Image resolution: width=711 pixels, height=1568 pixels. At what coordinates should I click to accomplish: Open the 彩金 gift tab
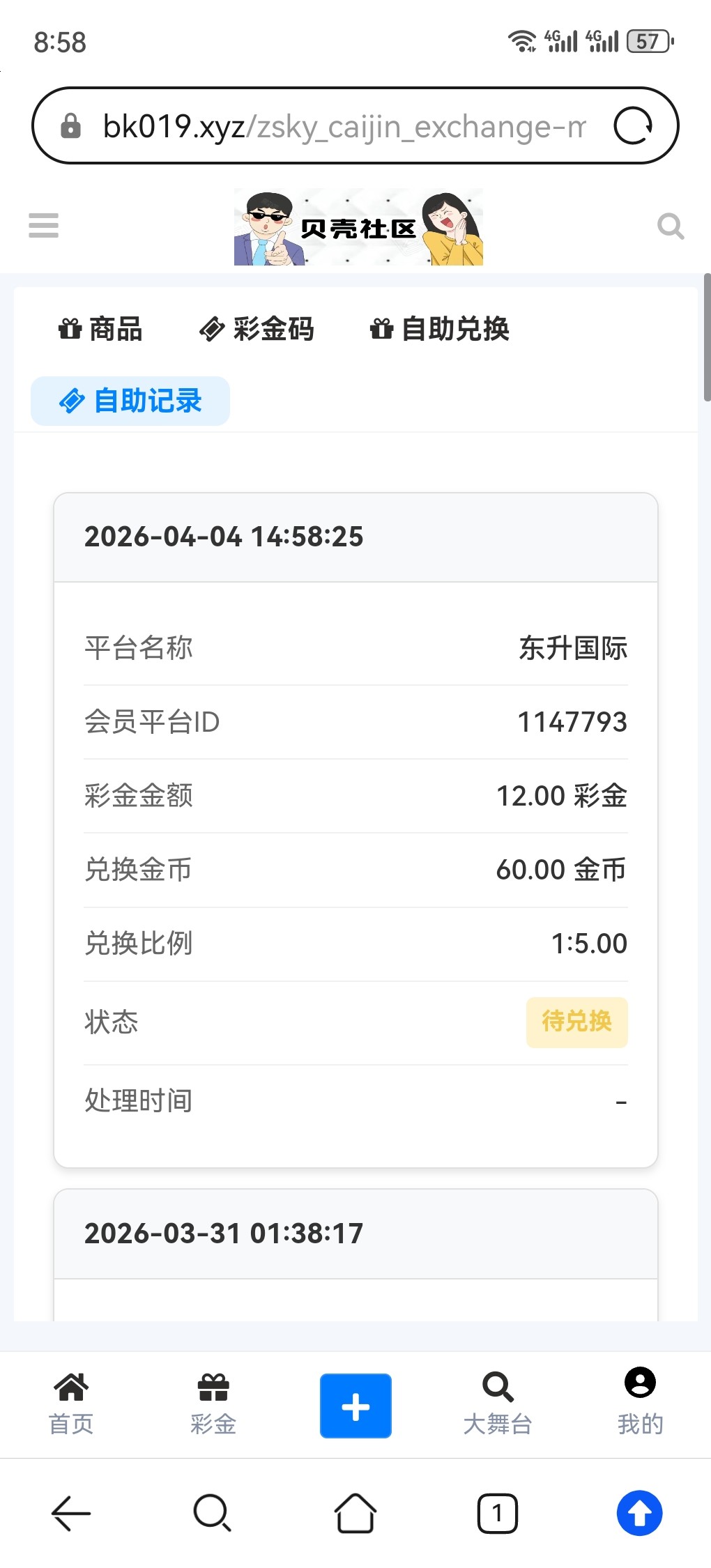click(213, 1404)
